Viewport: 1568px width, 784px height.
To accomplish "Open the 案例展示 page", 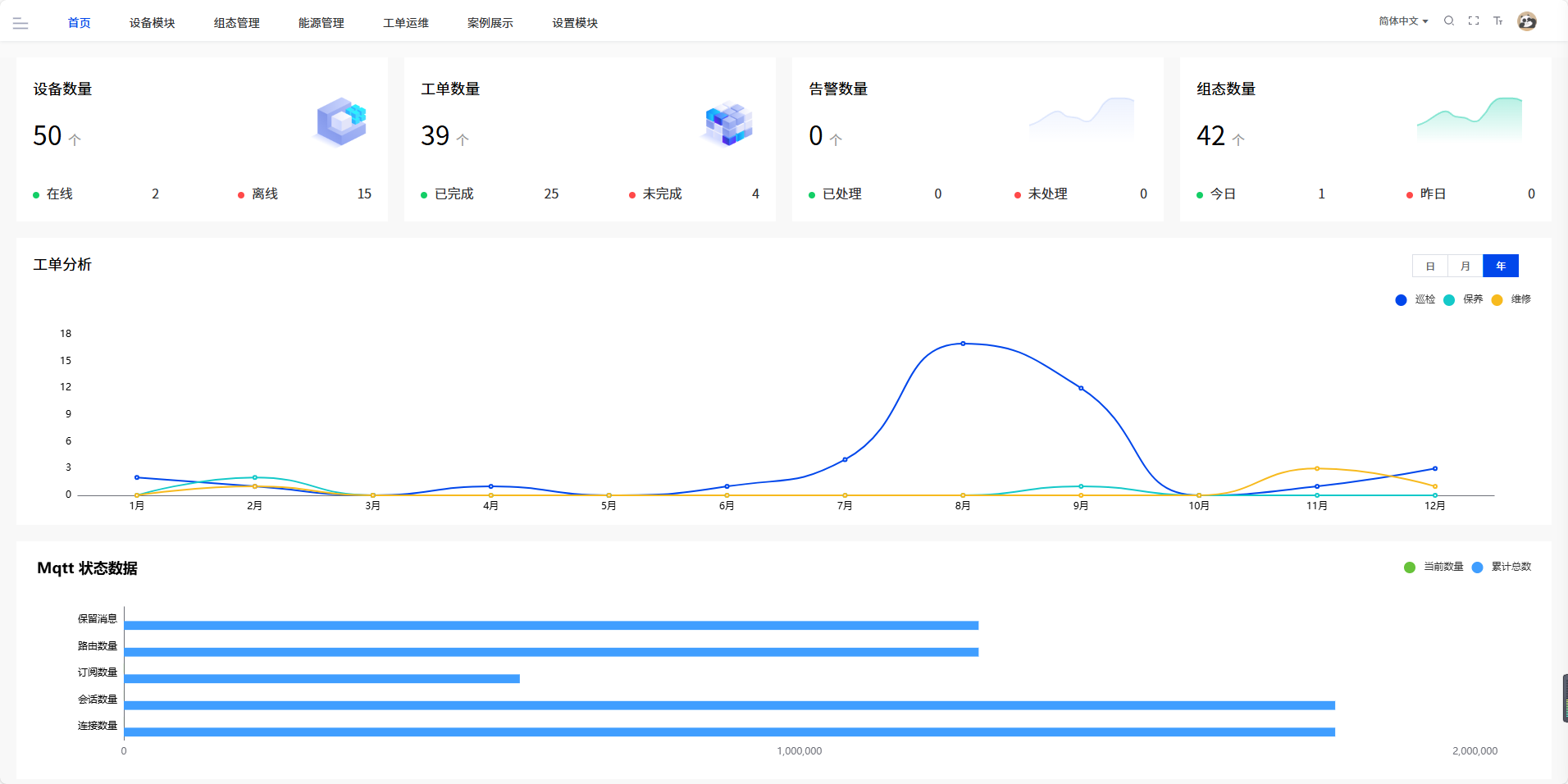I will click(490, 23).
